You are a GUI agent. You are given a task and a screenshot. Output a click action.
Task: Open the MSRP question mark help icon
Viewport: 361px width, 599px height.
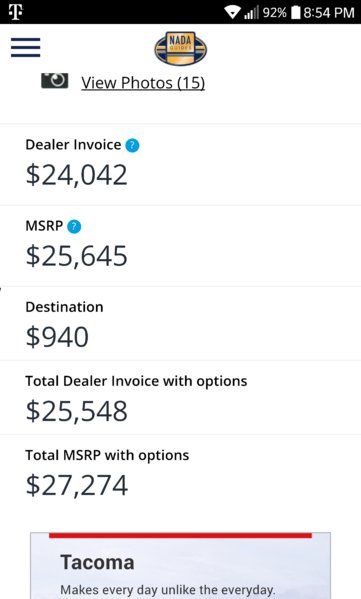pyautogui.click(x=74, y=226)
